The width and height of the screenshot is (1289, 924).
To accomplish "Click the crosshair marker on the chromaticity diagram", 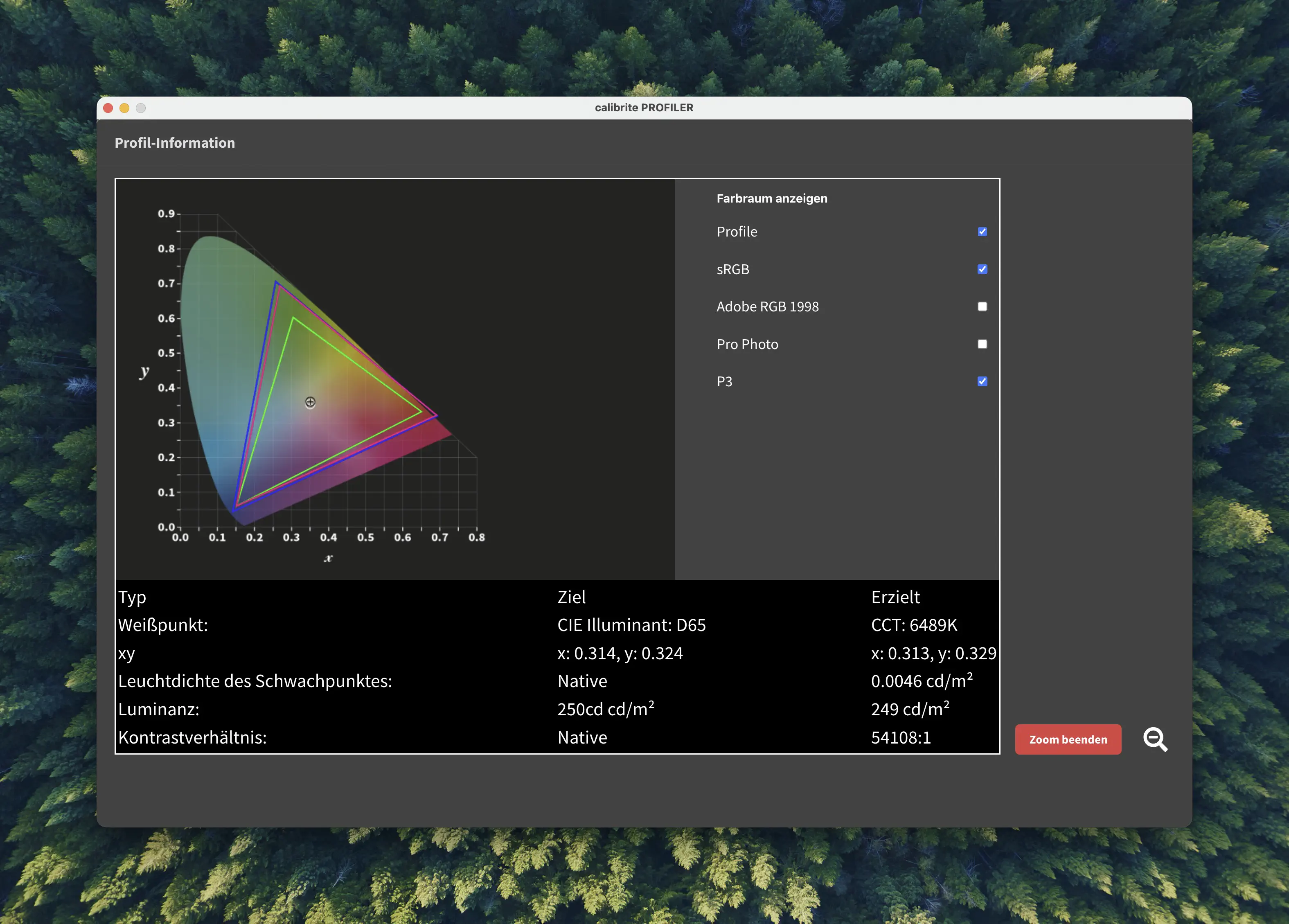I will pos(310,402).
